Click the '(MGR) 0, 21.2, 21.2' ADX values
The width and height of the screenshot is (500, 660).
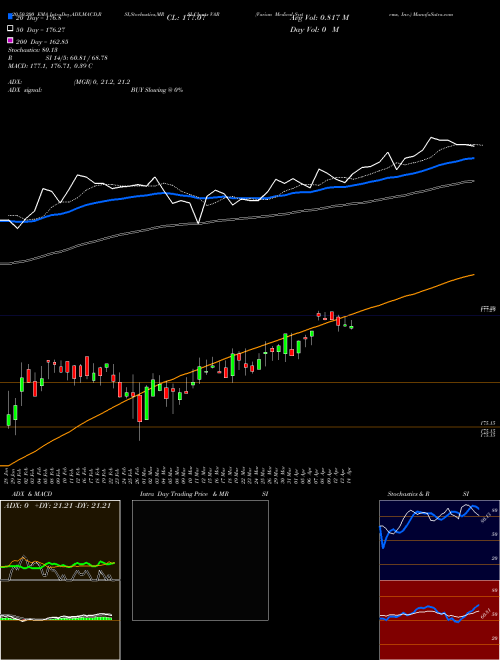(102, 82)
